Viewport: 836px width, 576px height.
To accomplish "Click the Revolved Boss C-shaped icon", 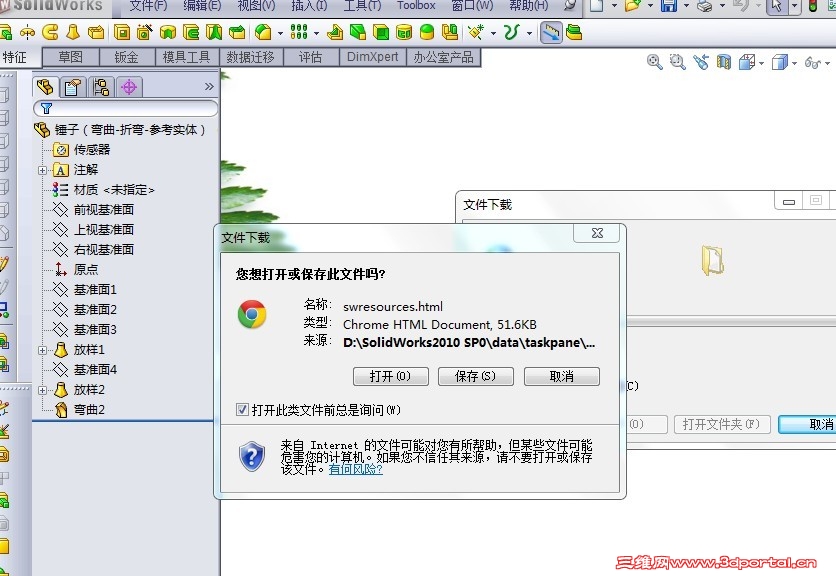I will pos(50,33).
